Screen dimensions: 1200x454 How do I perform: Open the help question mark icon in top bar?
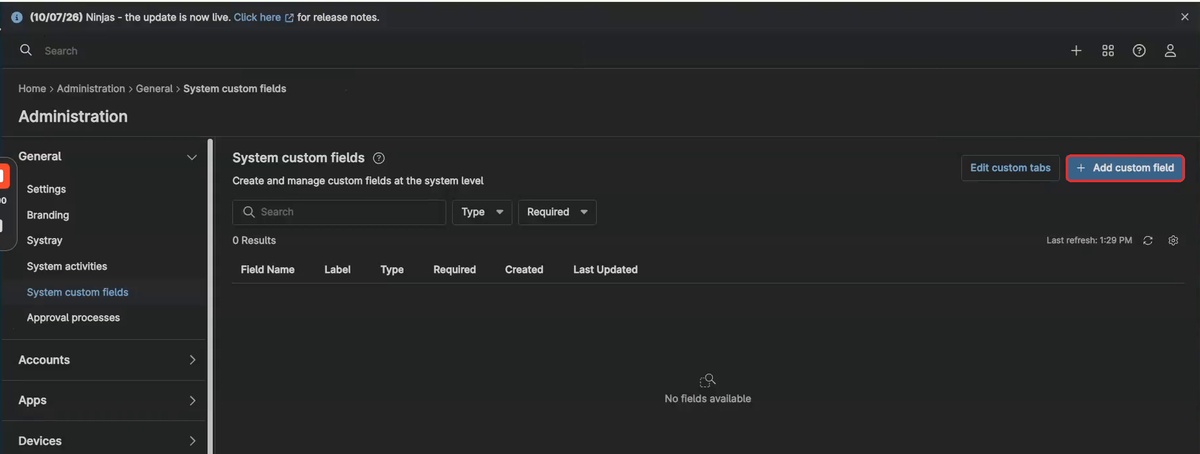coord(1139,51)
